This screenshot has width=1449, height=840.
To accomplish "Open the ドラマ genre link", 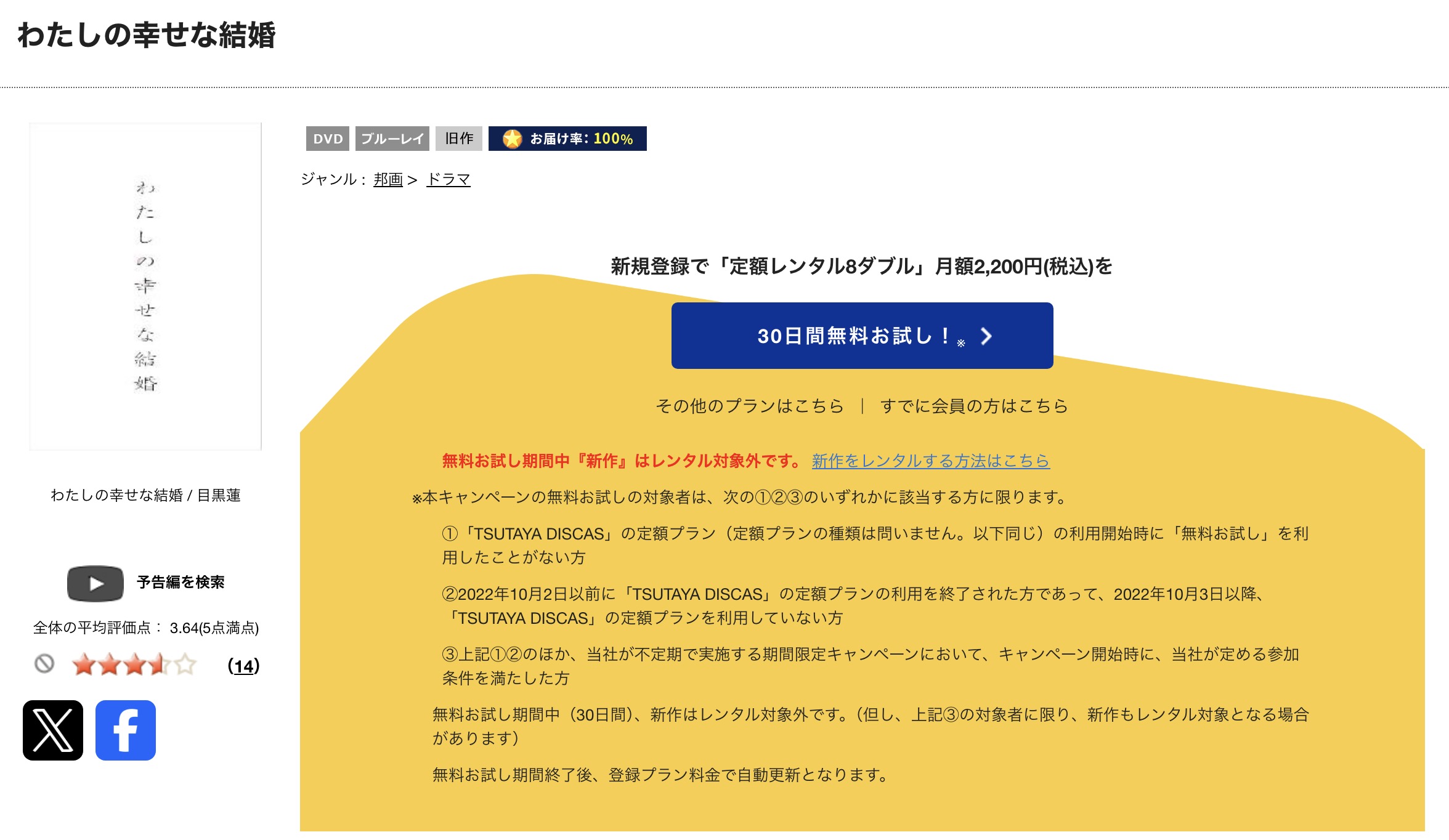I will point(448,179).
